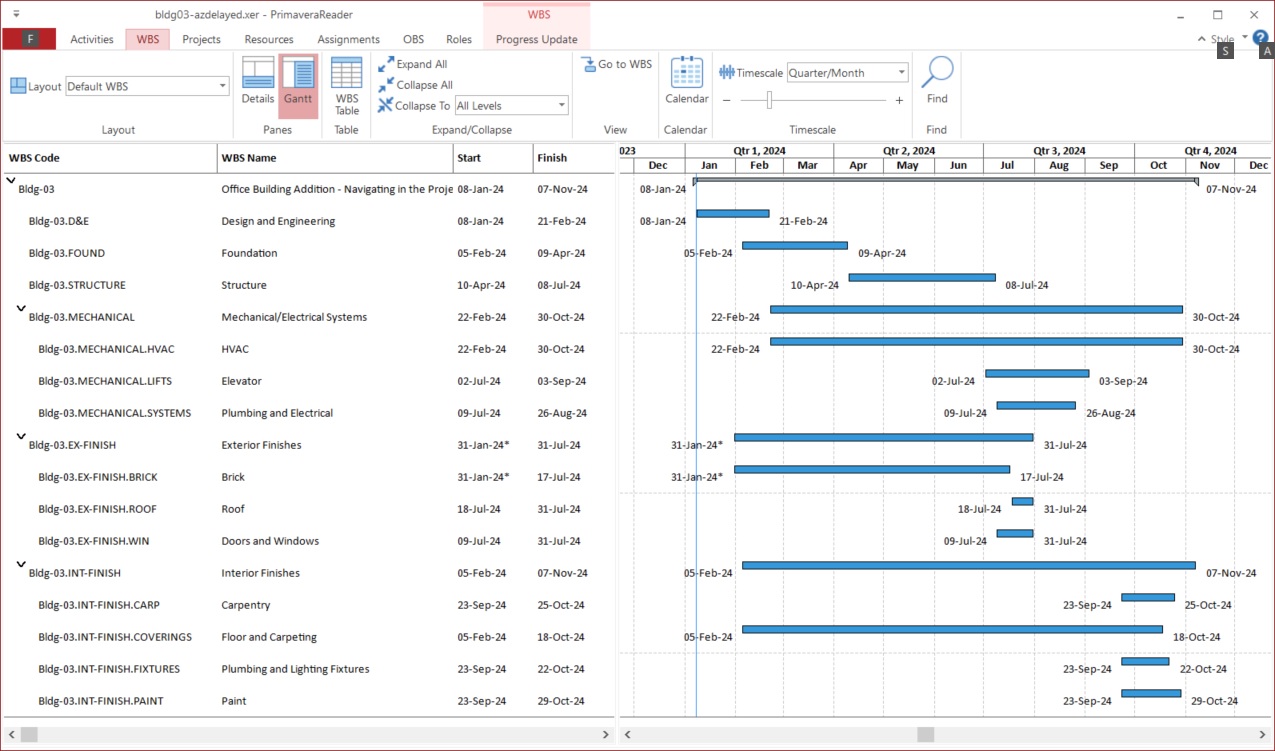This screenshot has width=1275, height=751.
Task: Open the help question mark icon
Action: 1260,38
